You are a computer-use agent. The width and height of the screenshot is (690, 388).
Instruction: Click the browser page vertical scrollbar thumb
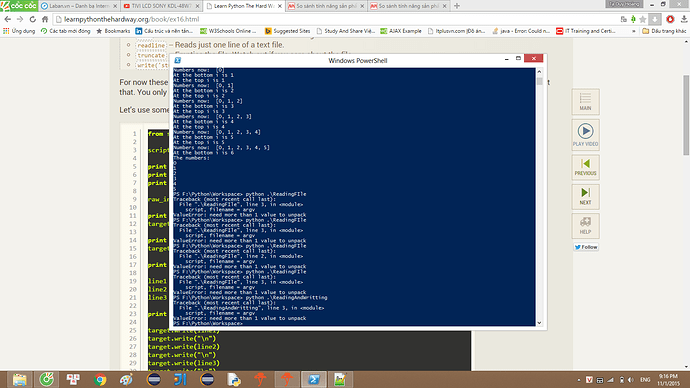pyautogui.click(x=686, y=115)
